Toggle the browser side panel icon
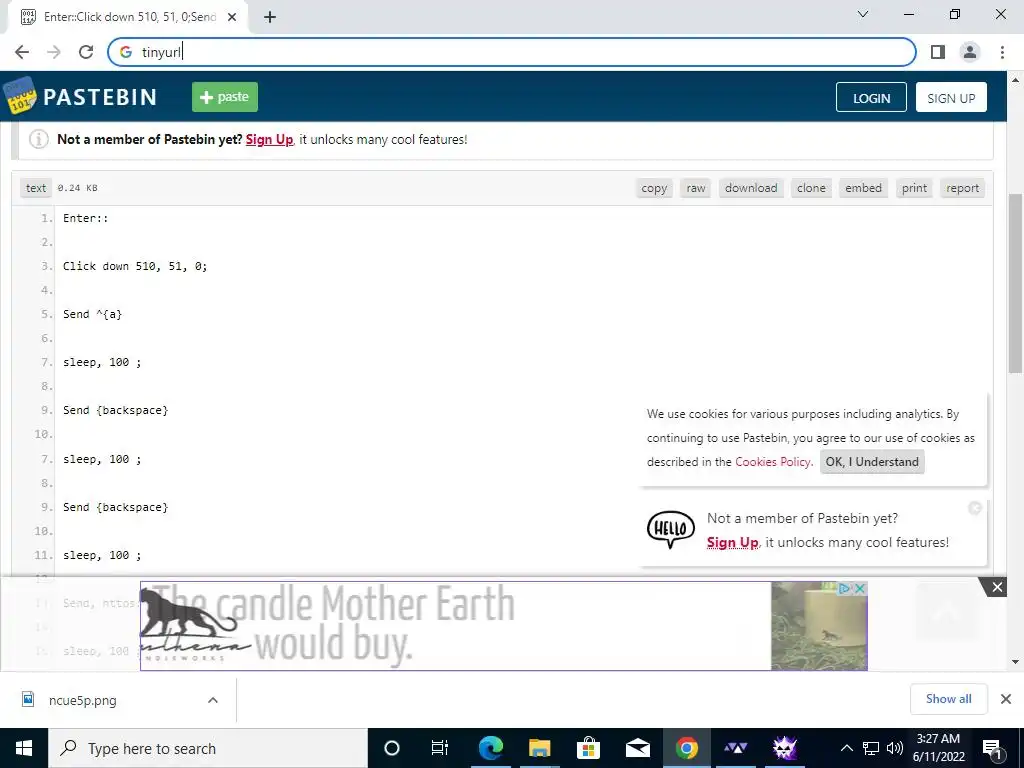This screenshot has width=1024, height=768. pyautogui.click(x=938, y=52)
